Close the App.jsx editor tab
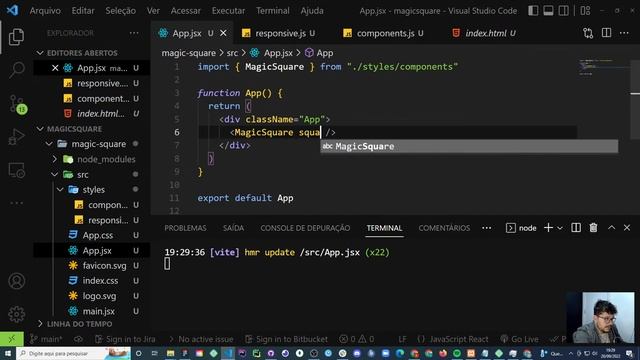 (x=223, y=33)
